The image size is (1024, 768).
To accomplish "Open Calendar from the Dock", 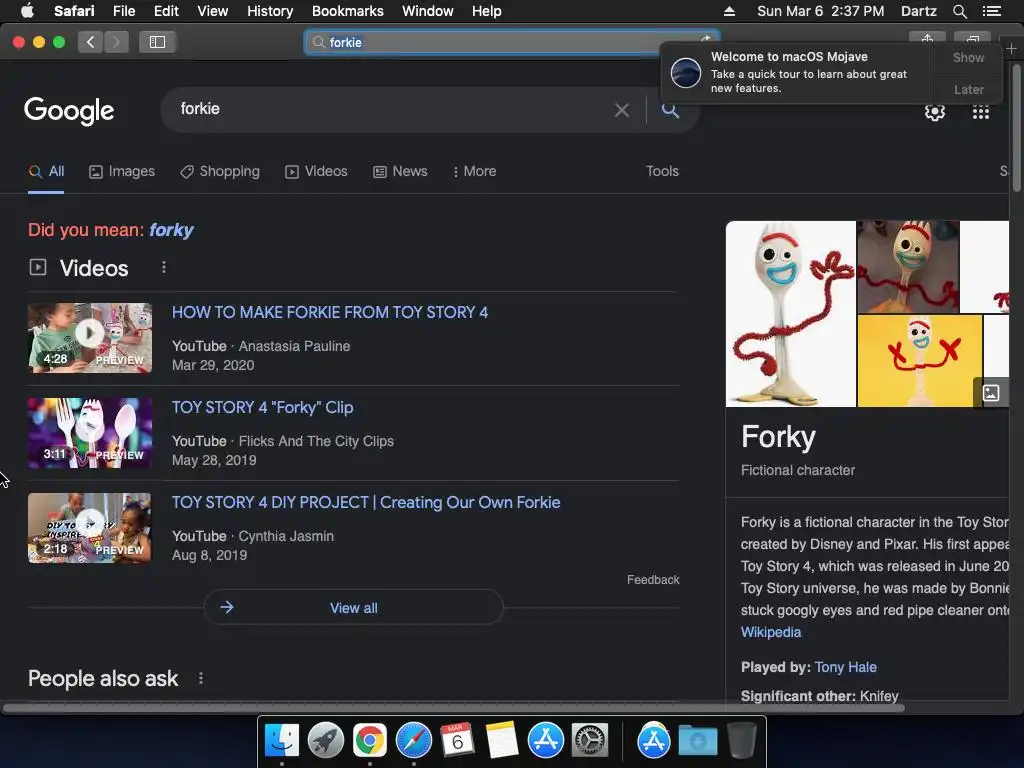I will [457, 741].
